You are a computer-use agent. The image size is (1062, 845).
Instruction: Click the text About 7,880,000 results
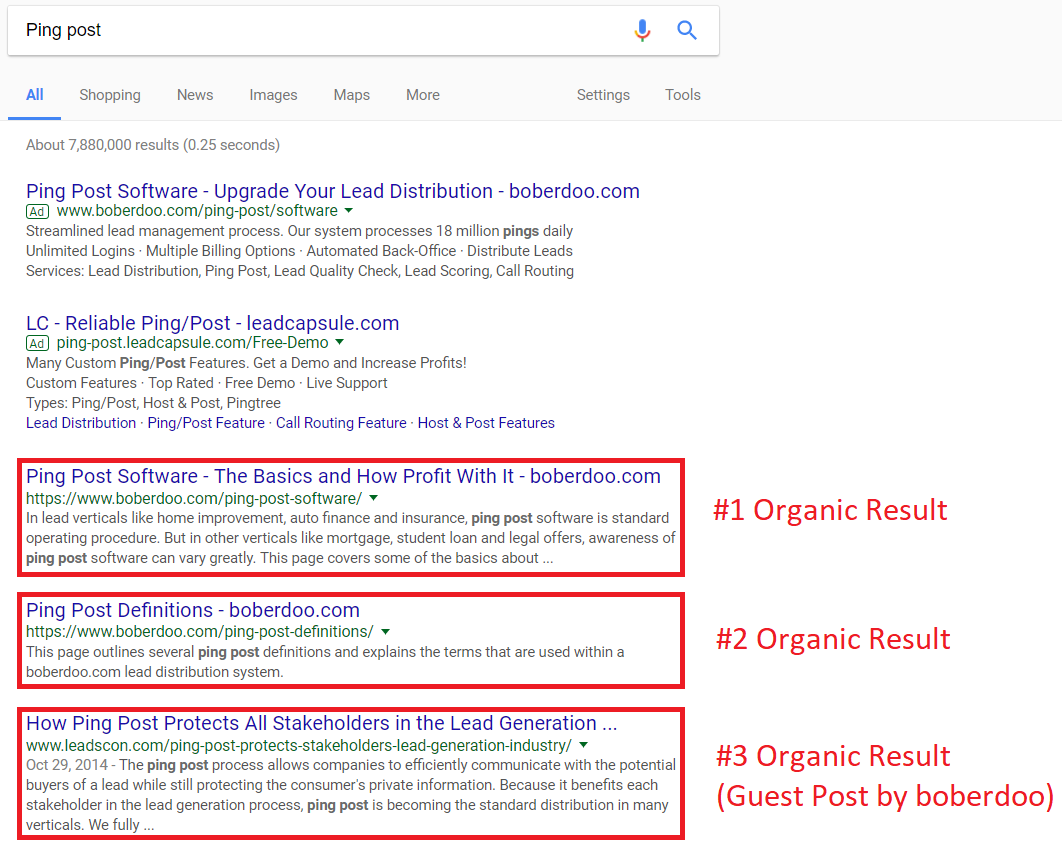click(x=102, y=145)
